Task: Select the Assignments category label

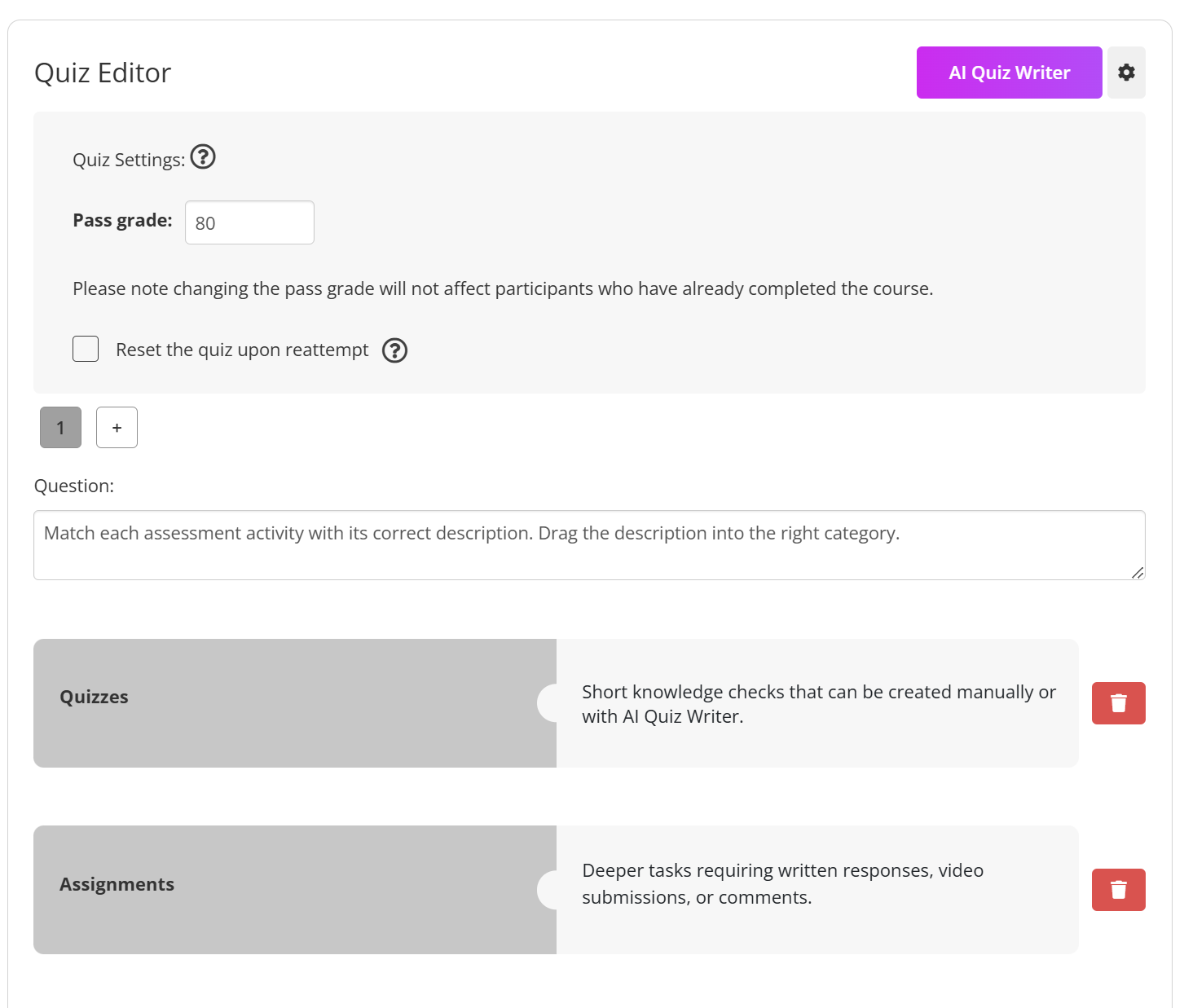Action: (117, 885)
